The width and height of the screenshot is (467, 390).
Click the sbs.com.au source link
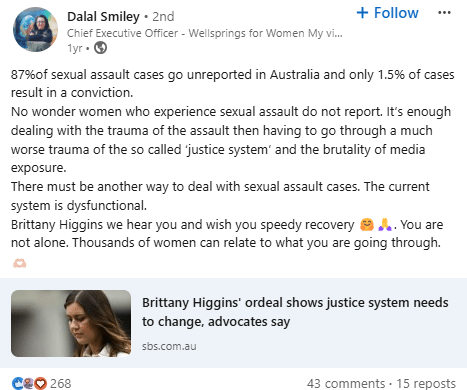(169, 346)
